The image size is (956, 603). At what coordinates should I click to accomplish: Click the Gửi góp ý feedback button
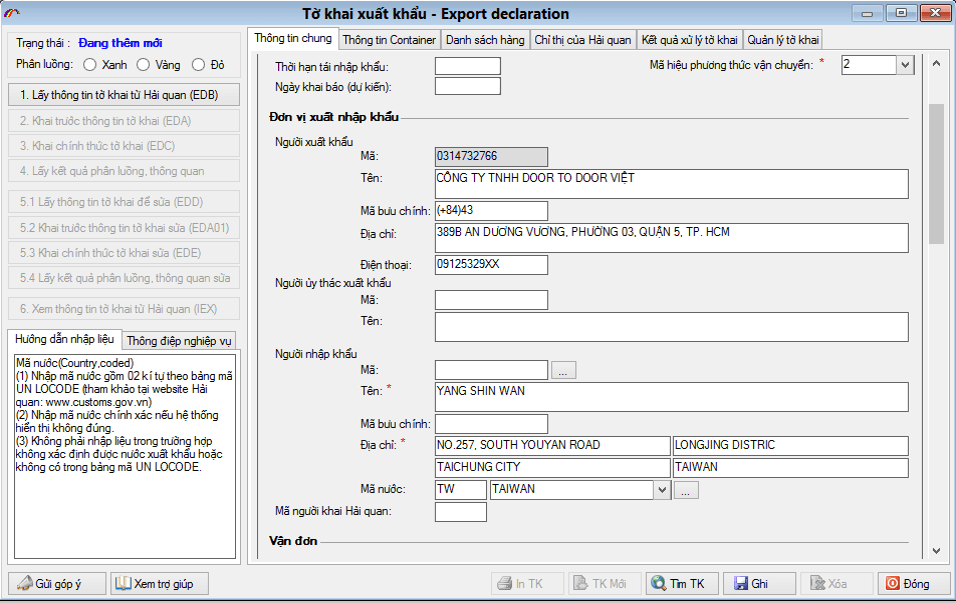[x=59, y=584]
